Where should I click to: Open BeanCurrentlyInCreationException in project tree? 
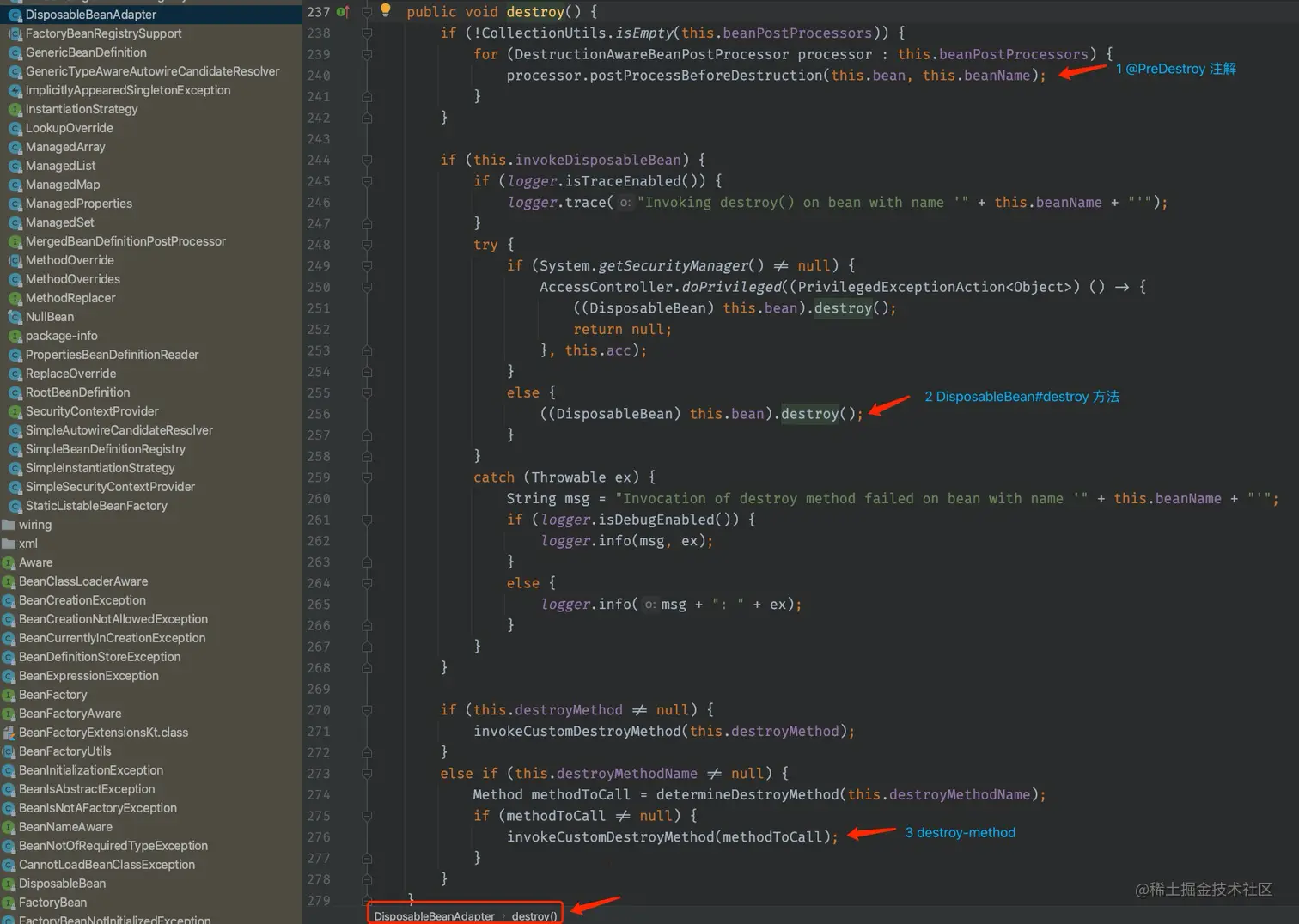pos(113,638)
